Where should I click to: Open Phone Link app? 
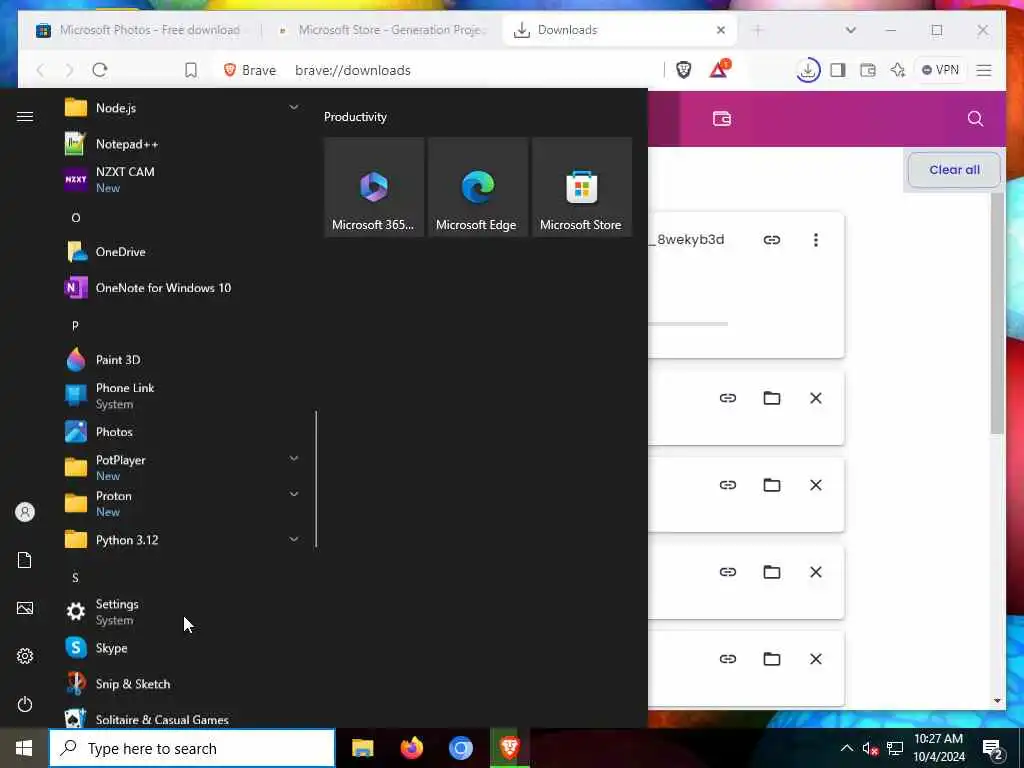pos(183,396)
